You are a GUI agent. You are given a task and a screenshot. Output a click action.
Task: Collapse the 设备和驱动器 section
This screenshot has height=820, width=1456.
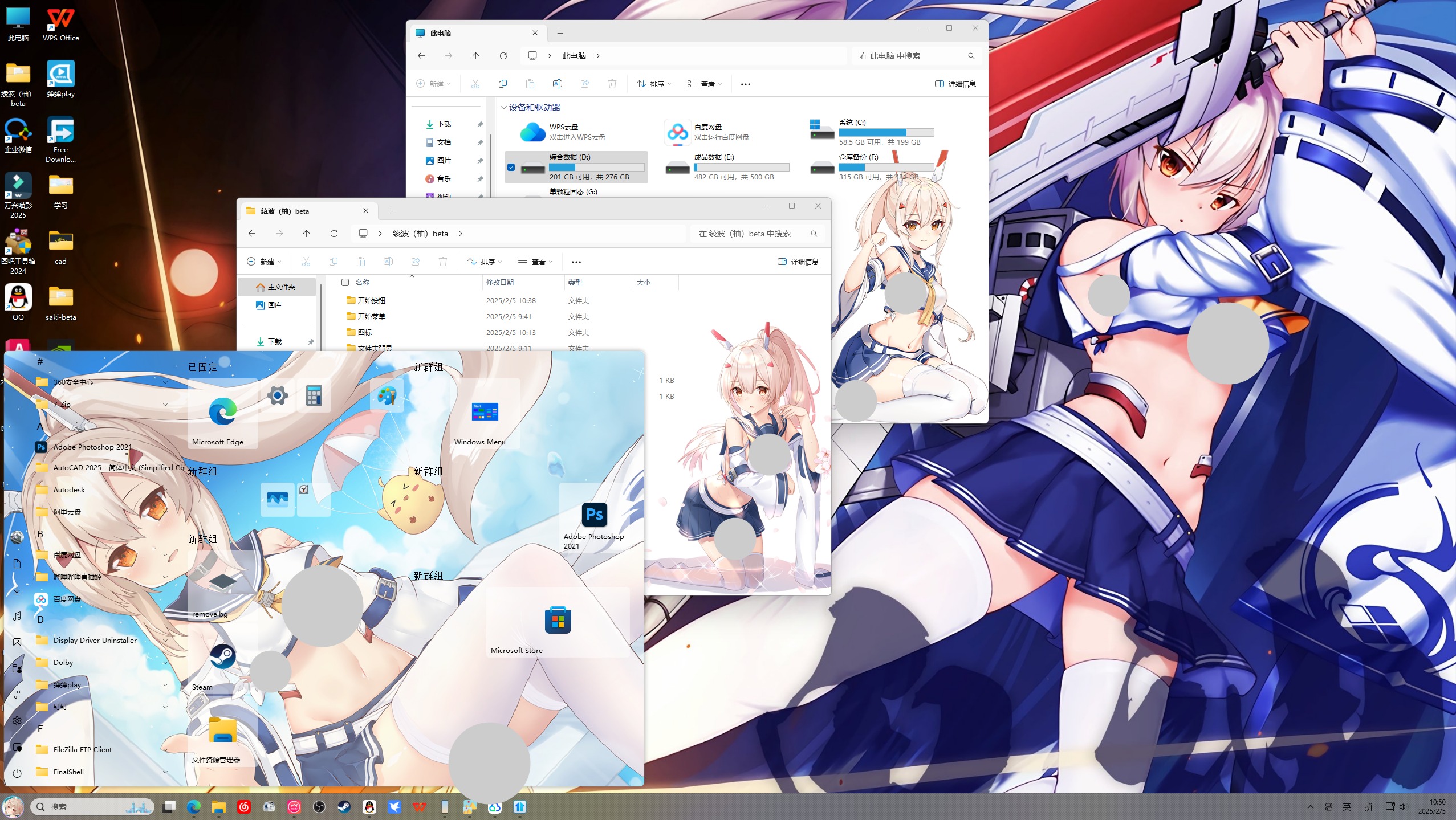503,107
